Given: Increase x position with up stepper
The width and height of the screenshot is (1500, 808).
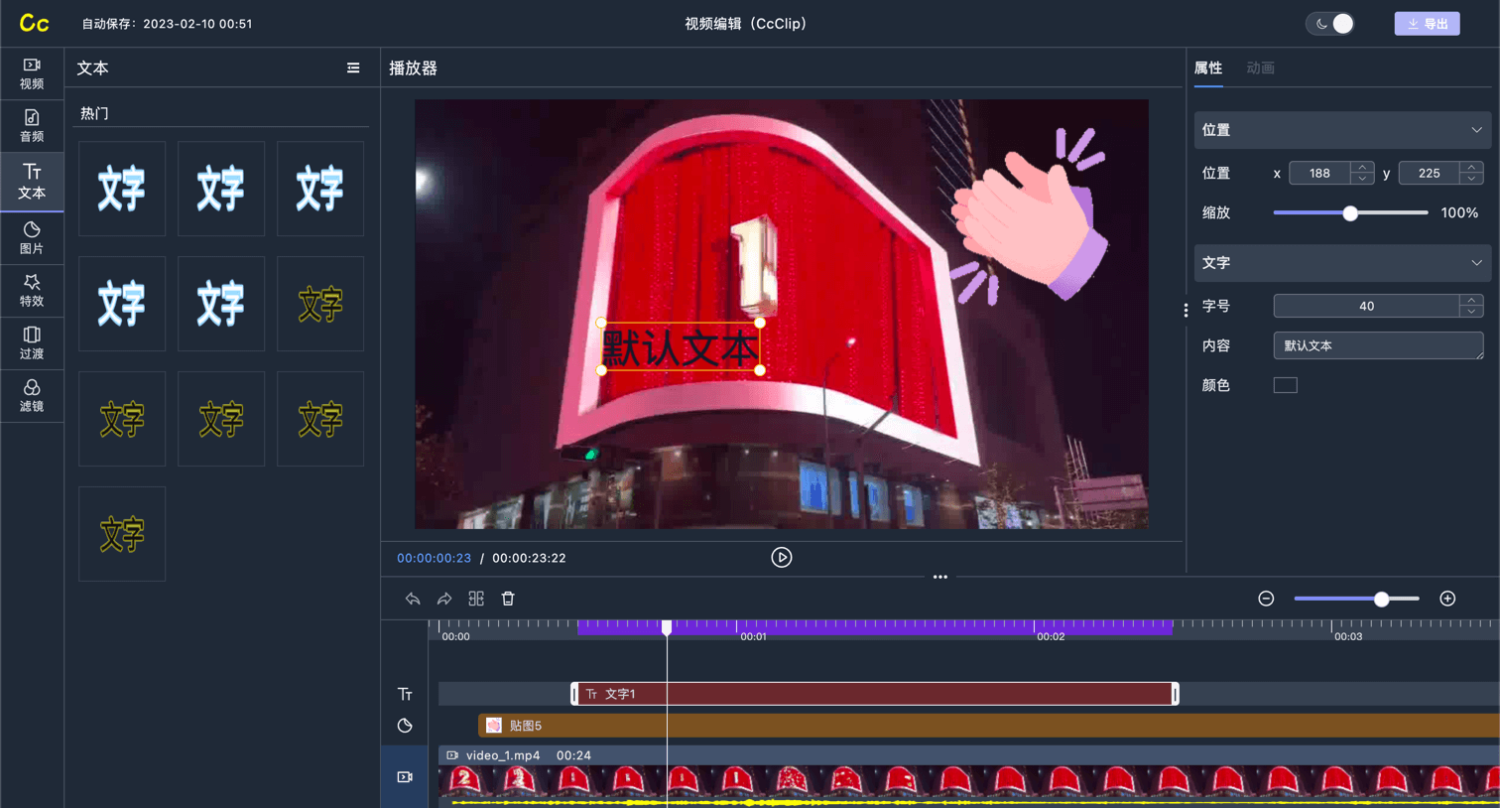Looking at the screenshot, I should tap(1362, 168).
